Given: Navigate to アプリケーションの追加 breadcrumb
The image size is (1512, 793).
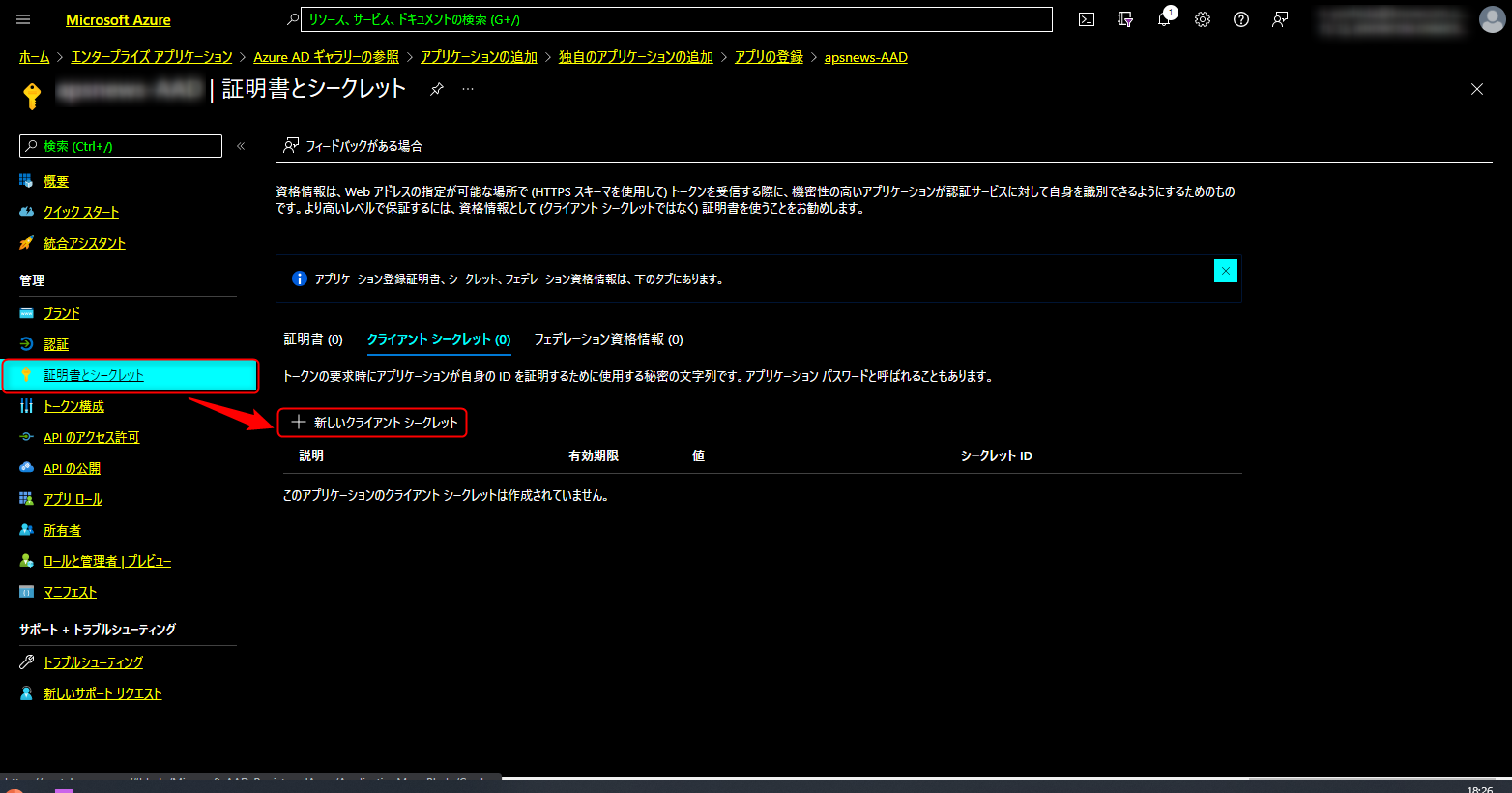Looking at the screenshot, I should pos(479,57).
